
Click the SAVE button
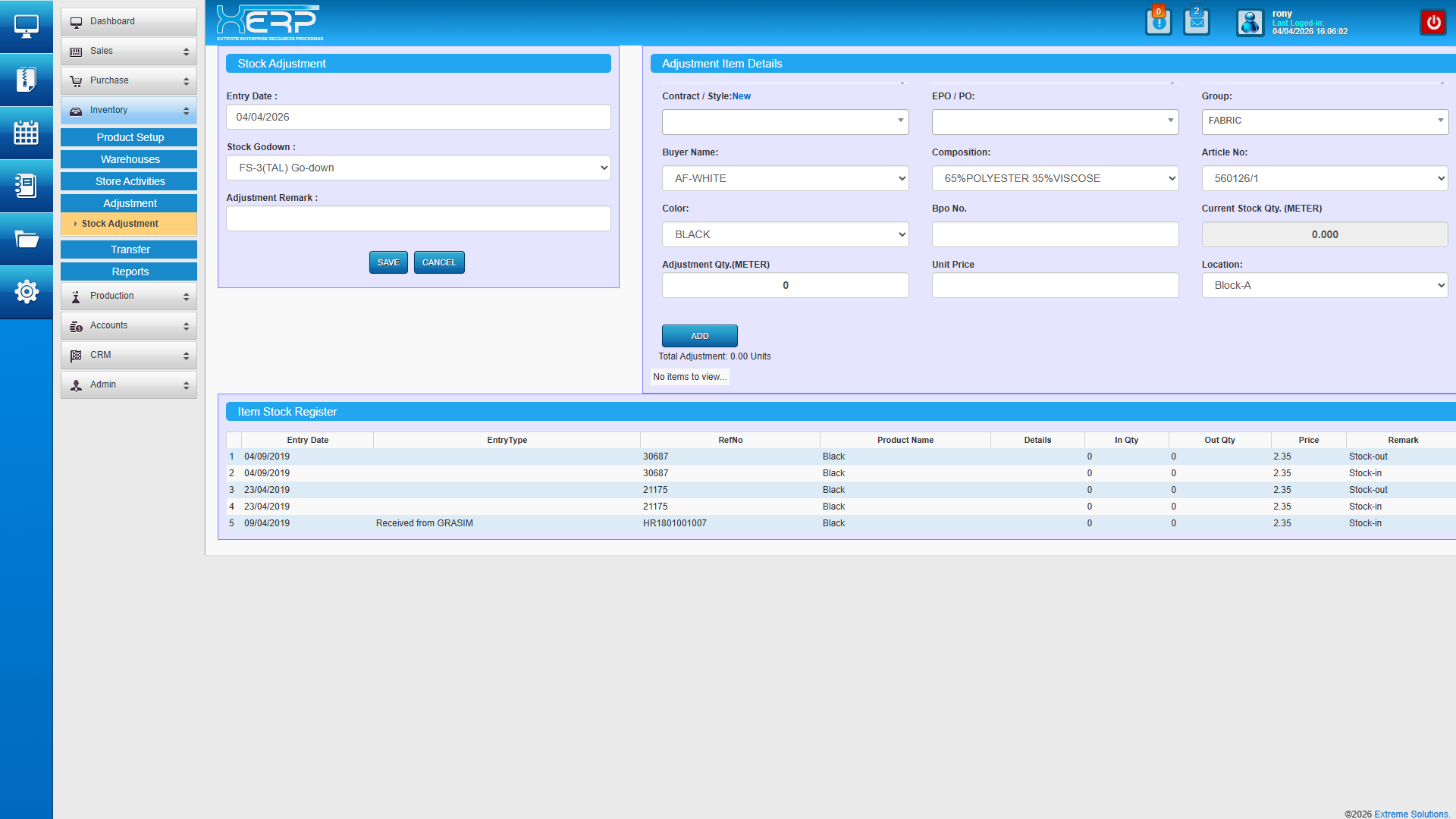pyautogui.click(x=388, y=262)
